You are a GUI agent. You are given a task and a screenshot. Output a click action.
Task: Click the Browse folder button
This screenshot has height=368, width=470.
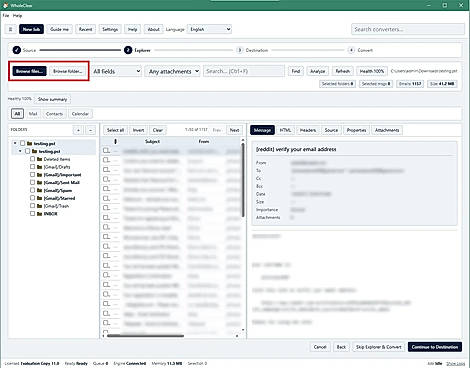click(68, 71)
